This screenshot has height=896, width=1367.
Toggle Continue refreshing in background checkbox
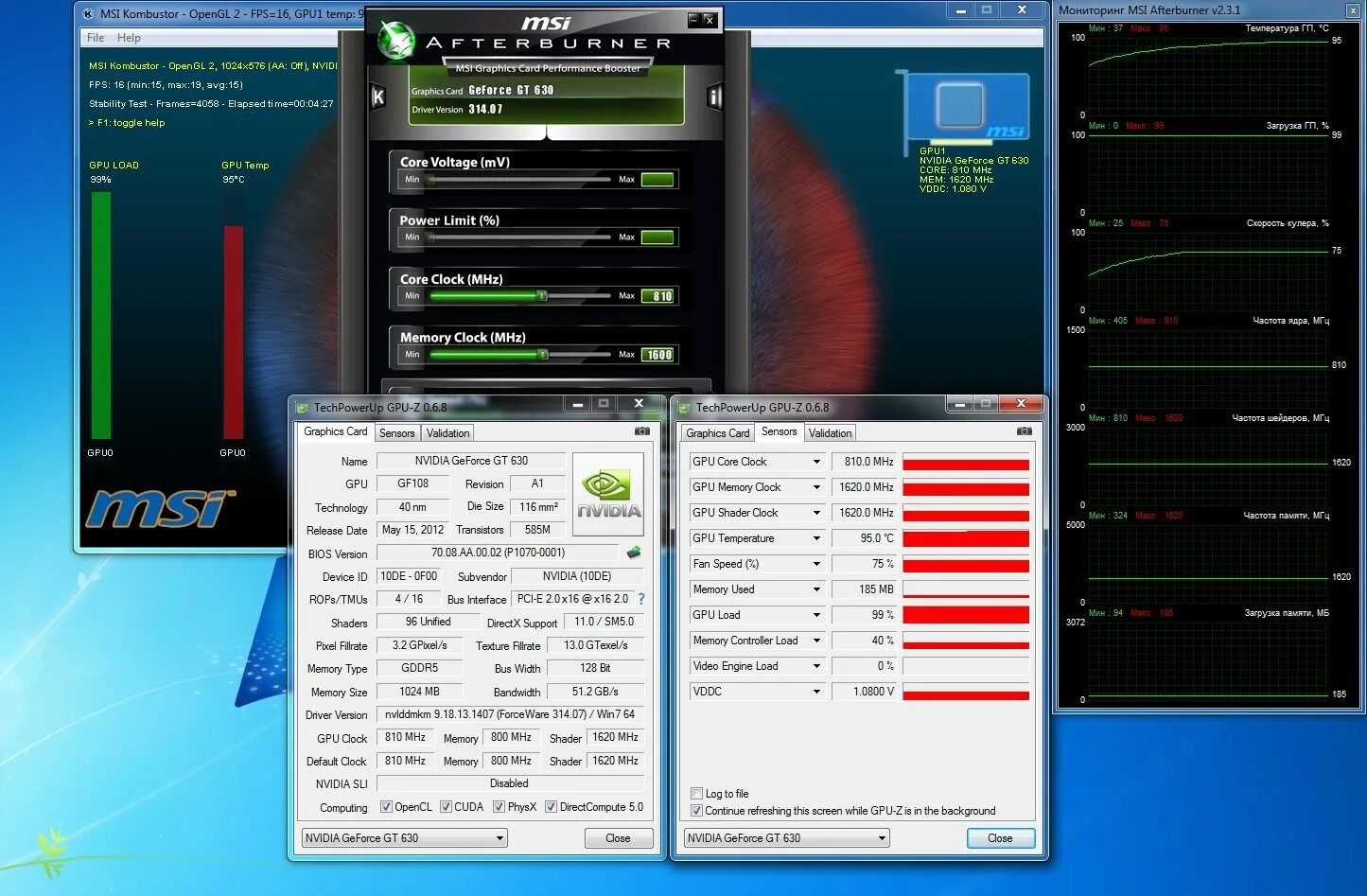tap(697, 811)
